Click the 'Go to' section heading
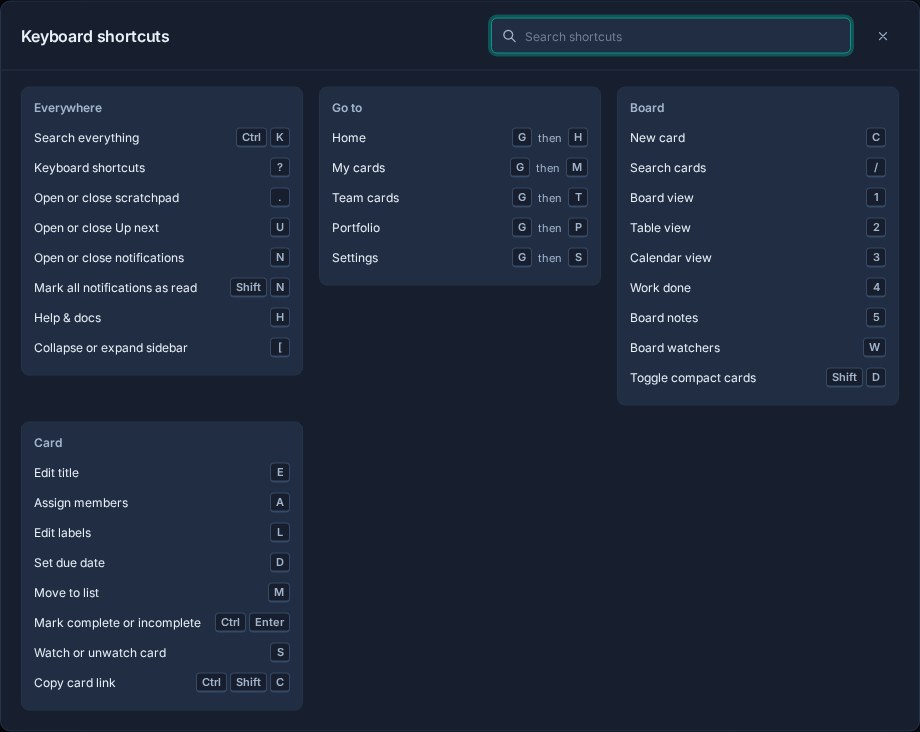 click(347, 108)
